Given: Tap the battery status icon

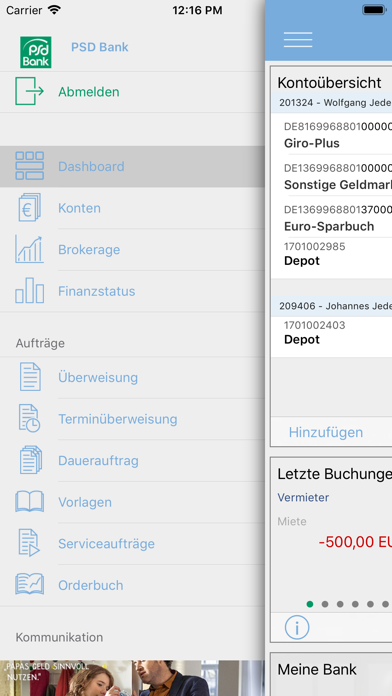Looking at the screenshot, I should [374, 10].
